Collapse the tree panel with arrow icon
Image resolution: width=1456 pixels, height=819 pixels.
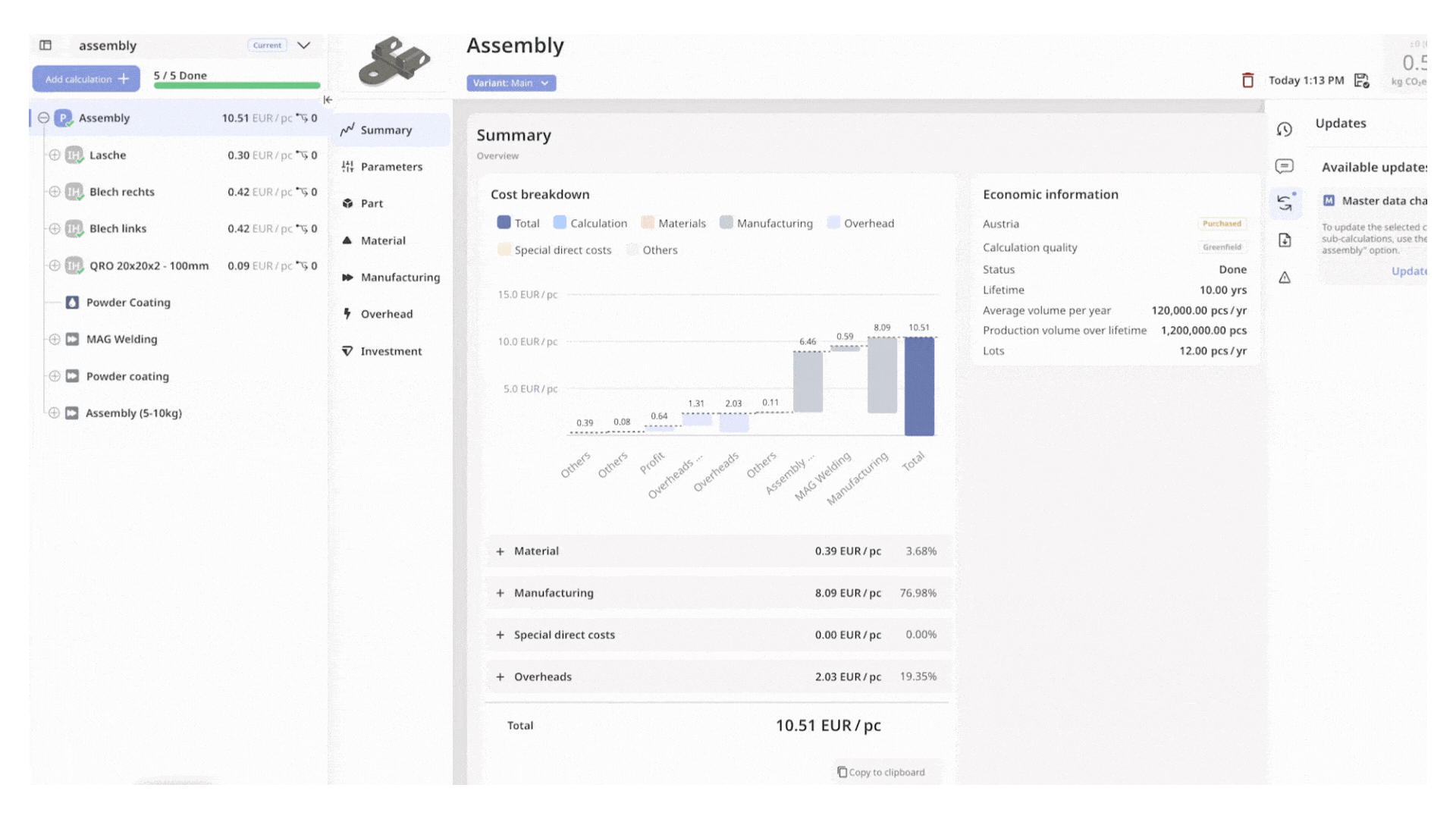328,100
